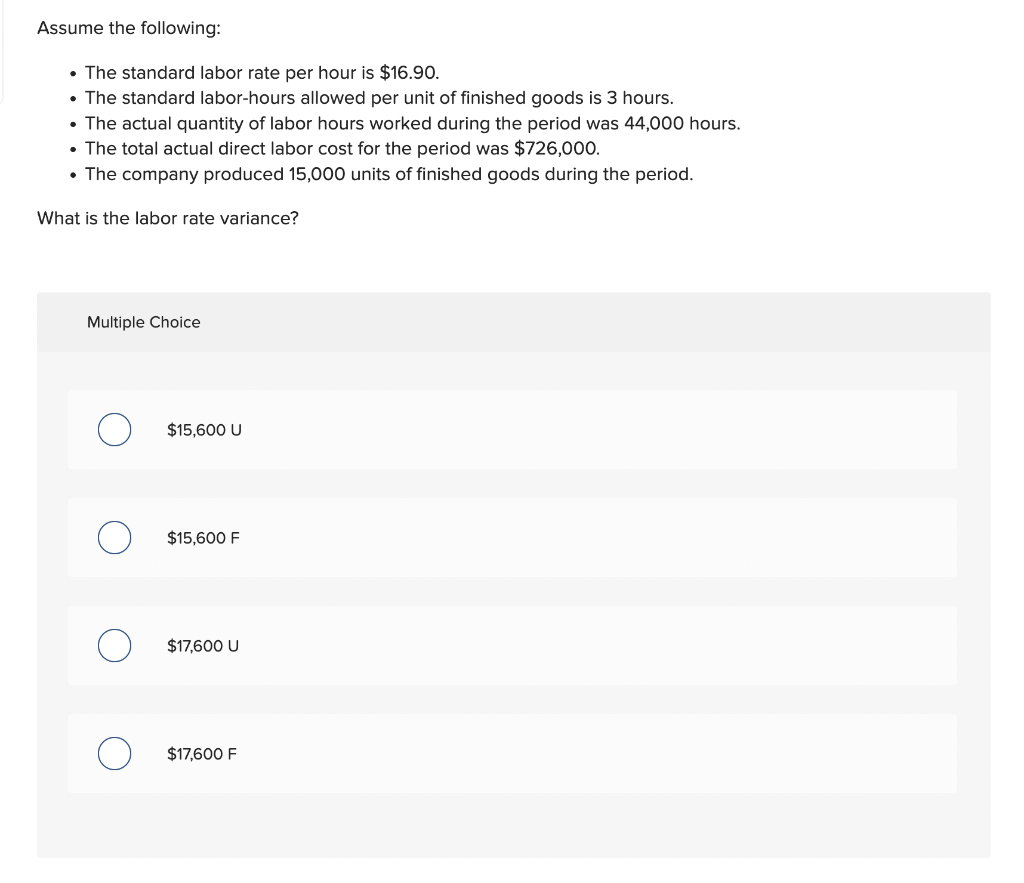Select the radio button for $17,600 F
This screenshot has width=1024, height=883.
(x=114, y=753)
